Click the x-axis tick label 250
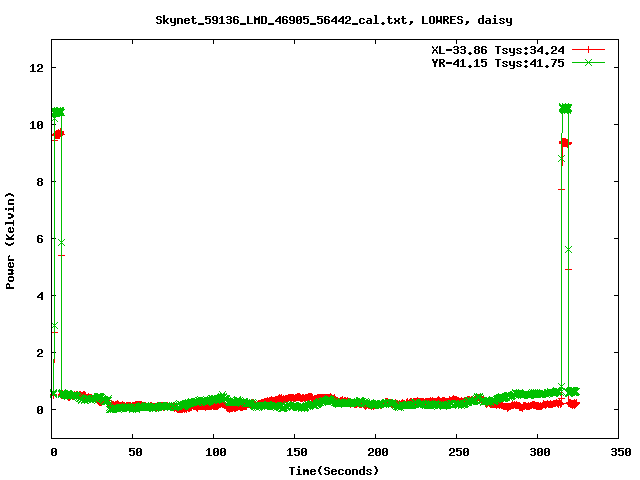The width and height of the screenshot is (640, 480). click(459, 452)
